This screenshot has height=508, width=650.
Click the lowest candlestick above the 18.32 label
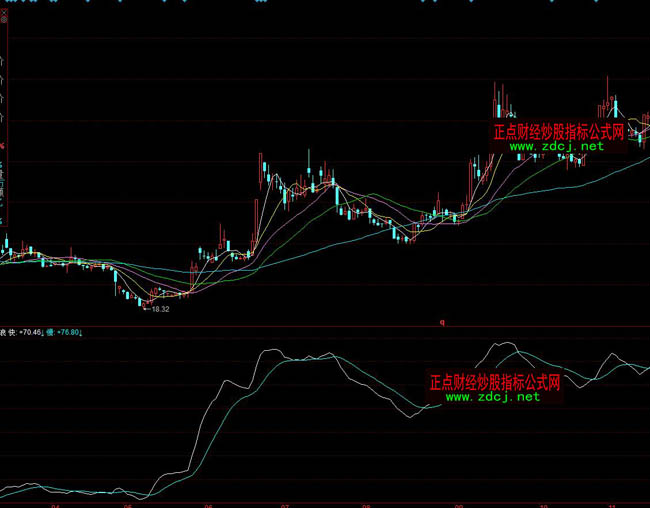pos(141,298)
